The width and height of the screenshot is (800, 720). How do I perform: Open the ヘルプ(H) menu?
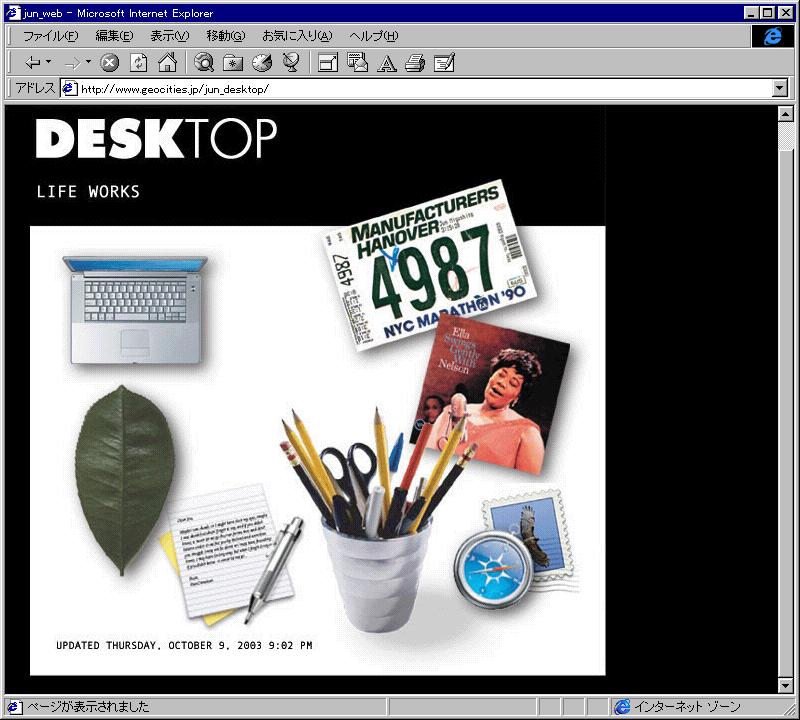point(373,36)
